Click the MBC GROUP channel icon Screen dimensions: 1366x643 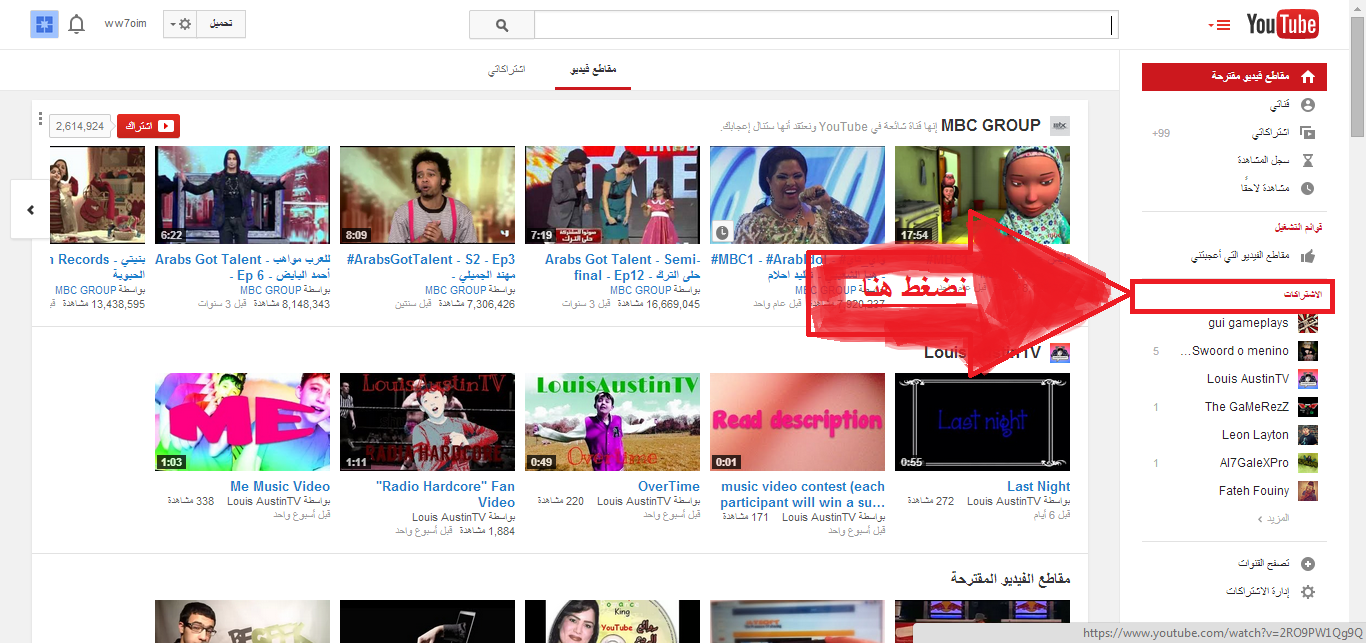1060,125
